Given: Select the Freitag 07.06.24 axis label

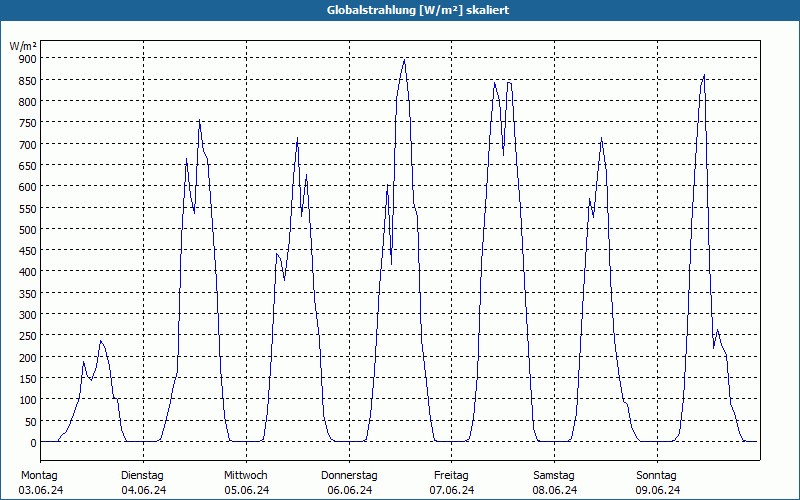Looking at the screenshot, I should coord(452,482).
